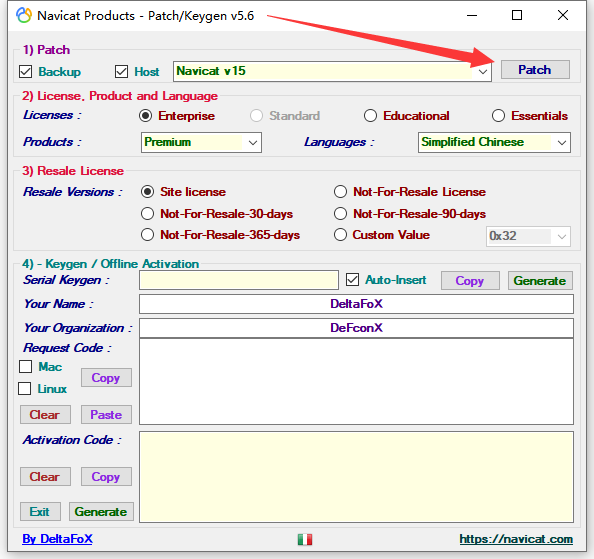Image resolution: width=594 pixels, height=559 pixels.
Task: Click the Navicat app icon in the title bar
Action: [x=24, y=16]
